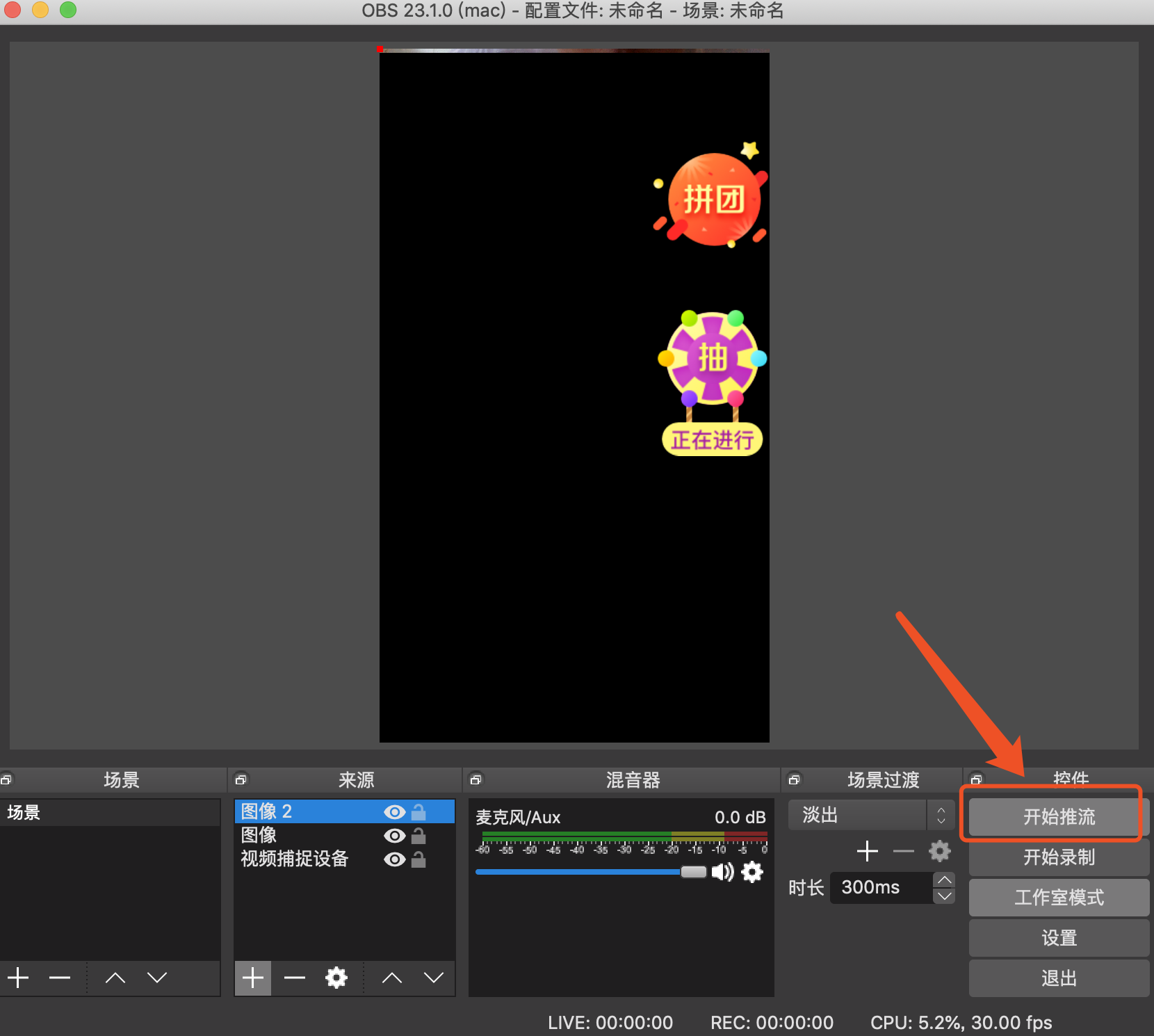1154x1036 pixels.
Task: Select the 图像 source row
Action: click(344, 835)
